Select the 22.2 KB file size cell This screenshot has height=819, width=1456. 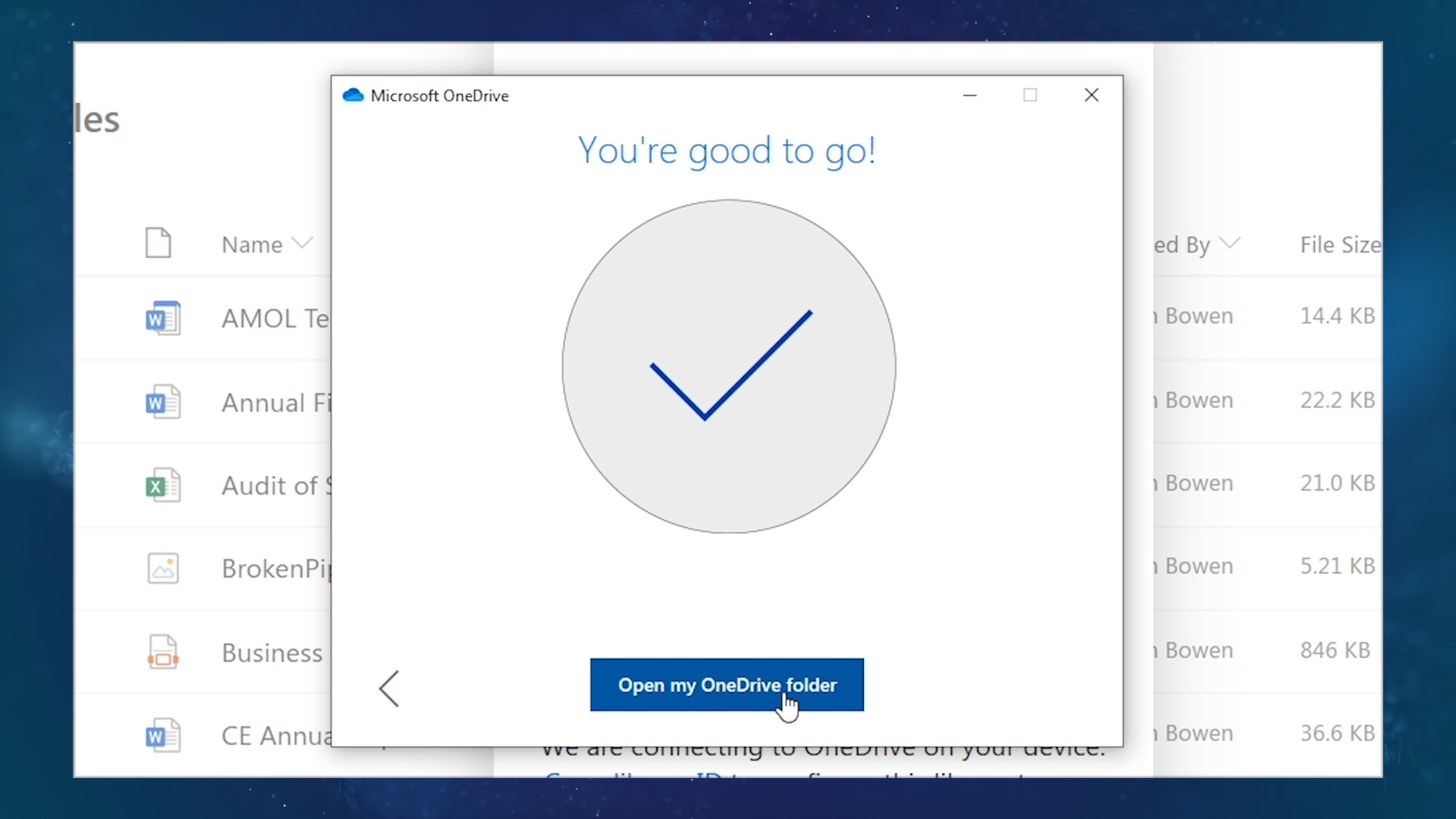(1338, 400)
